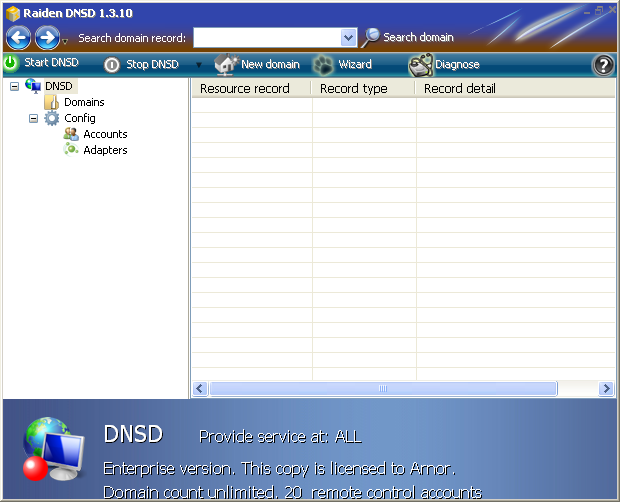Click the Search domain label
620x502 pixels.
[x=418, y=37]
